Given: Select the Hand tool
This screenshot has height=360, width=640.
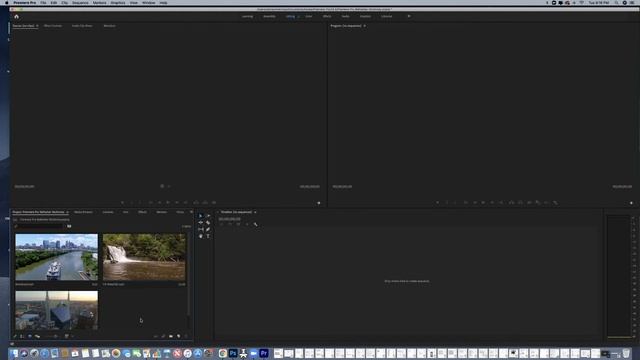Looking at the screenshot, I should (200, 236).
